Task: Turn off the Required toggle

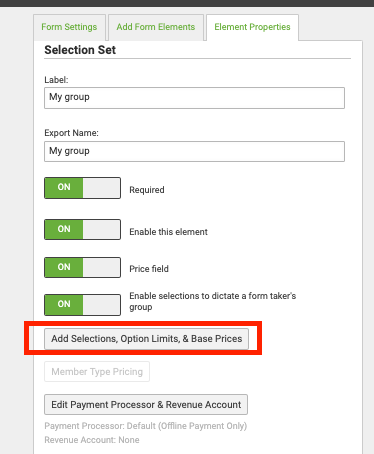Action: [x=82, y=188]
